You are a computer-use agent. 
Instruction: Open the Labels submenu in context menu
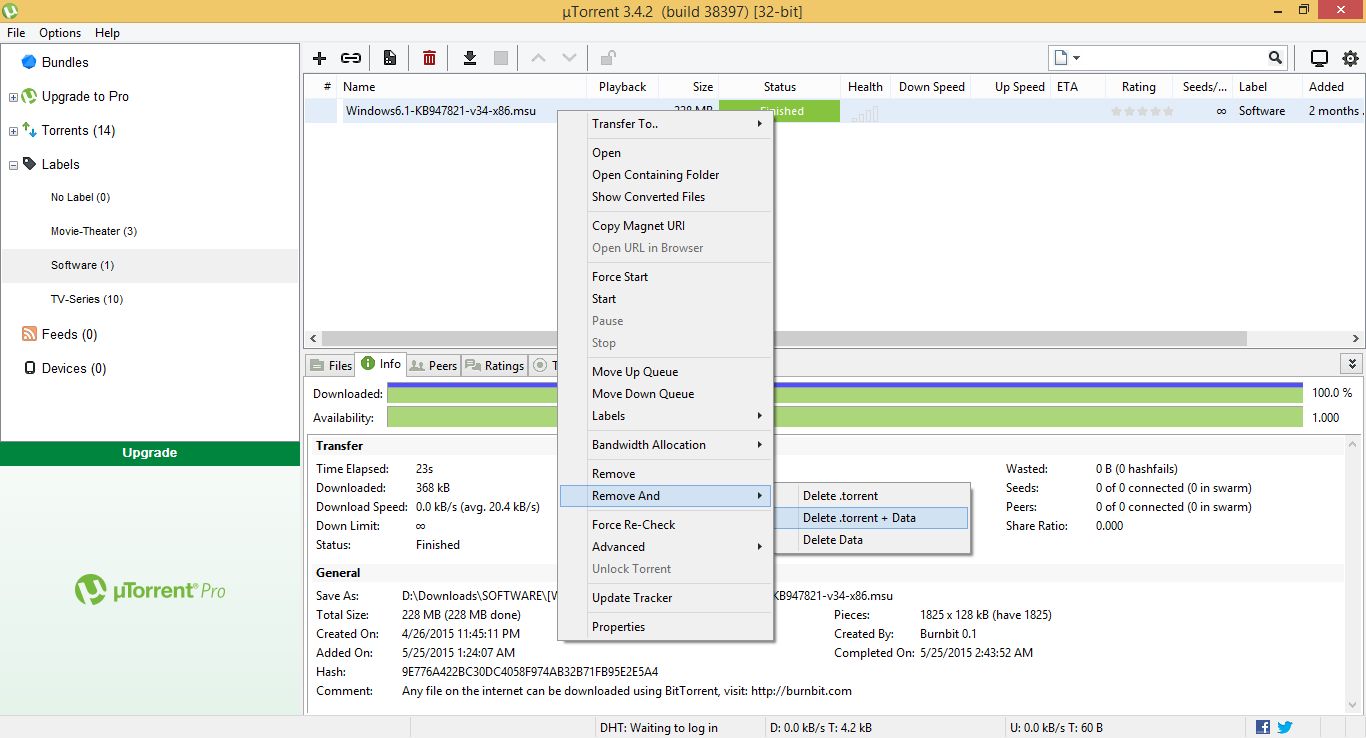click(664, 416)
